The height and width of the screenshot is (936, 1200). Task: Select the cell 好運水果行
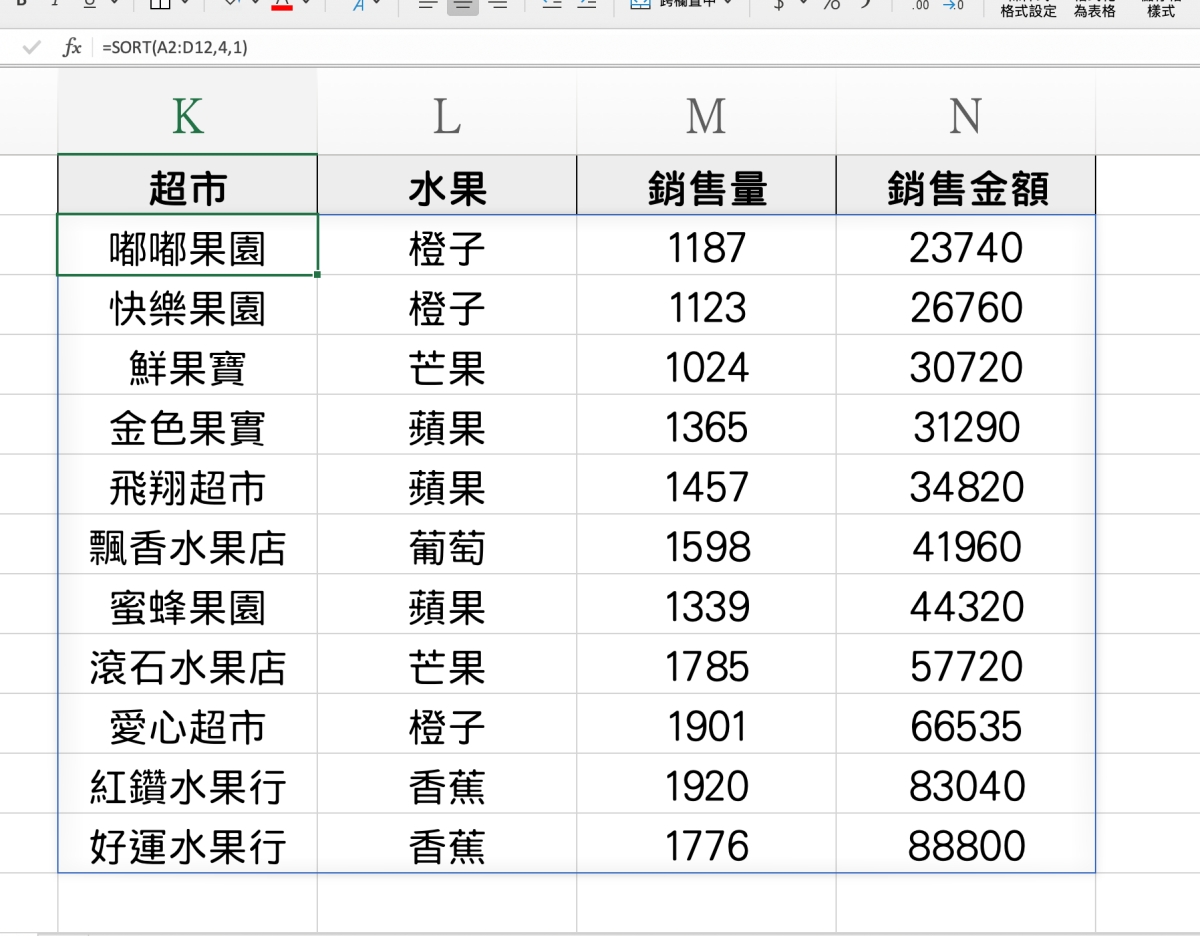187,844
